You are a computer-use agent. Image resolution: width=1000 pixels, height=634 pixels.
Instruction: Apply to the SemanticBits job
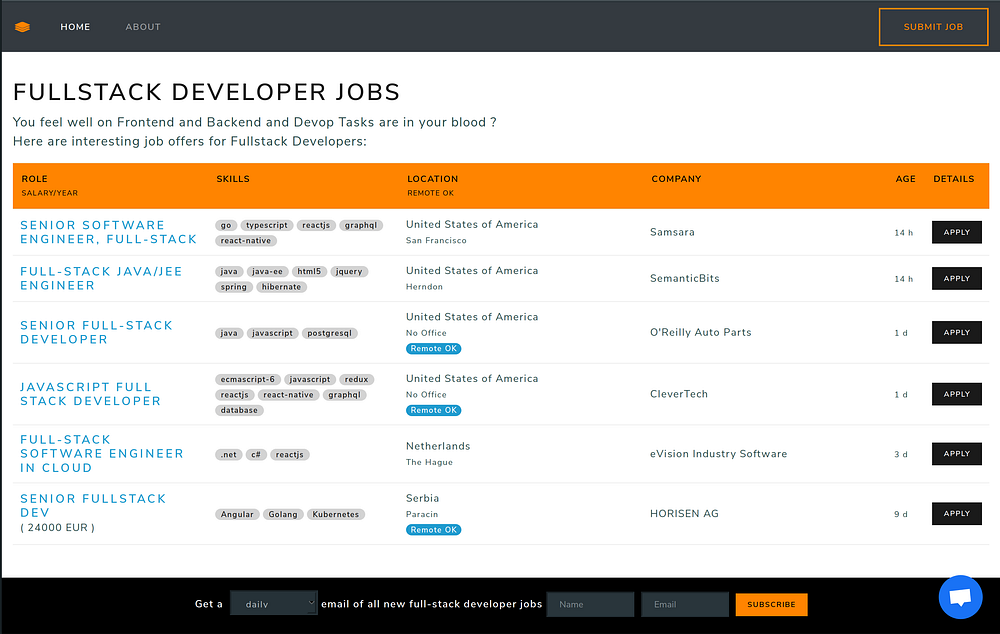coord(956,278)
